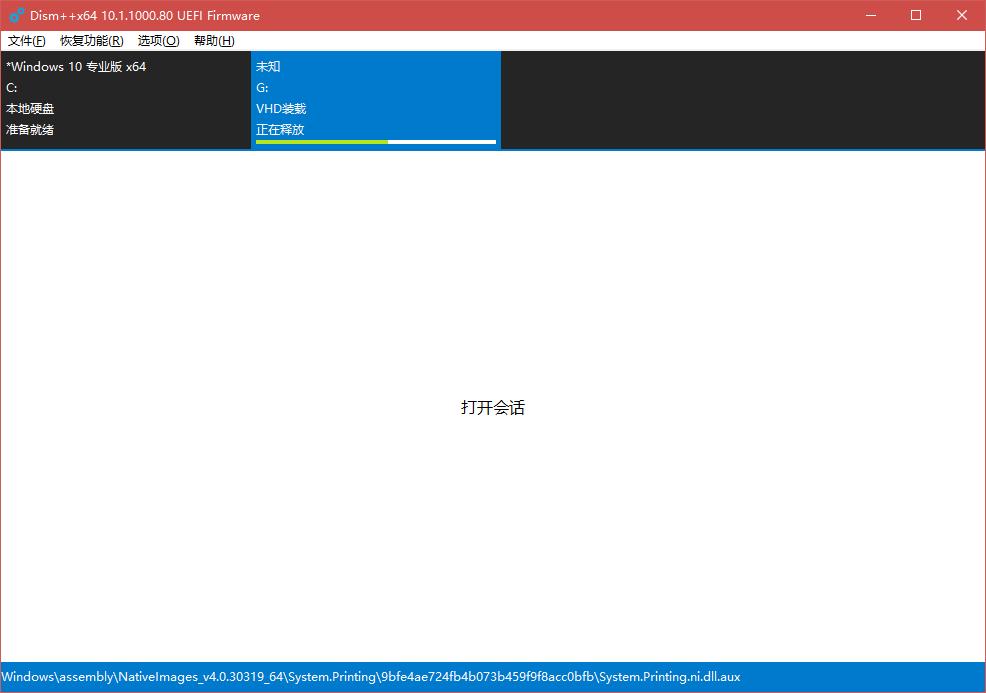The image size is (986, 693).
Task: Click the 正在释放 status text
Action: [280, 130]
